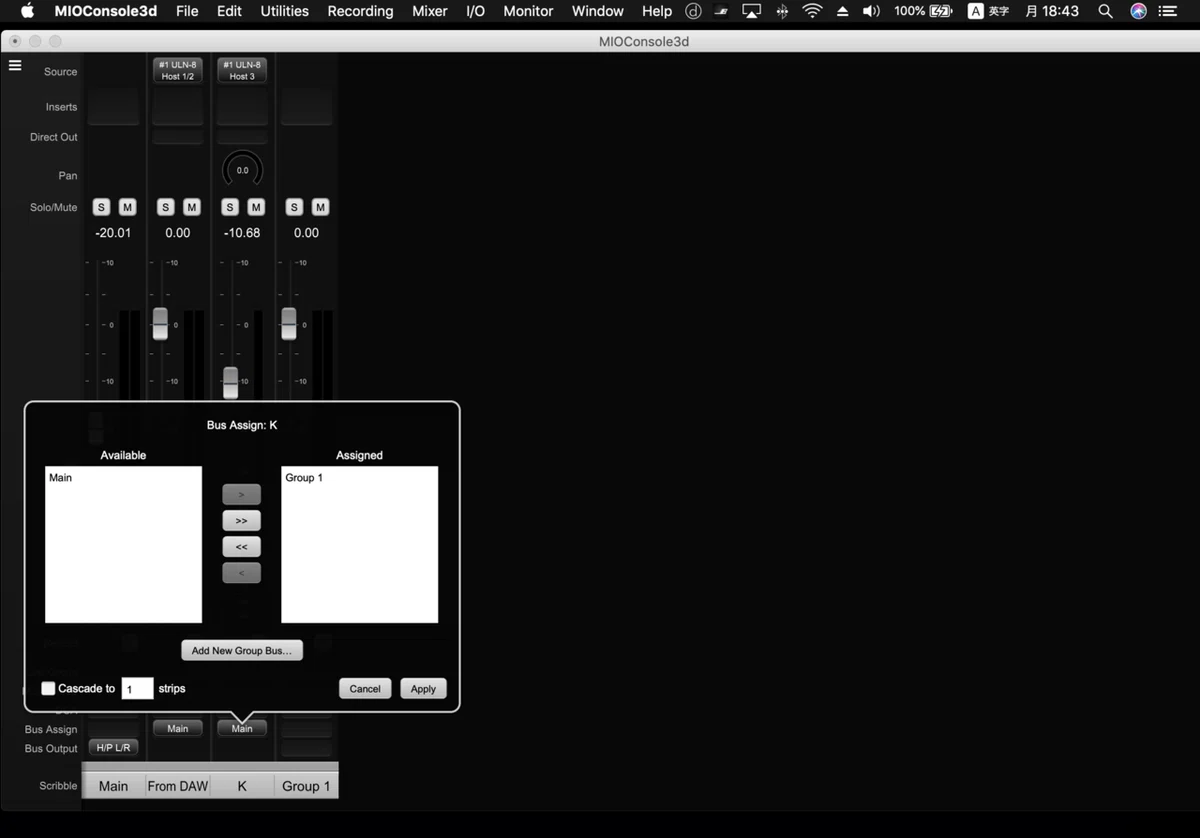
Task: Click the single unassign < button
Action: [241, 573]
